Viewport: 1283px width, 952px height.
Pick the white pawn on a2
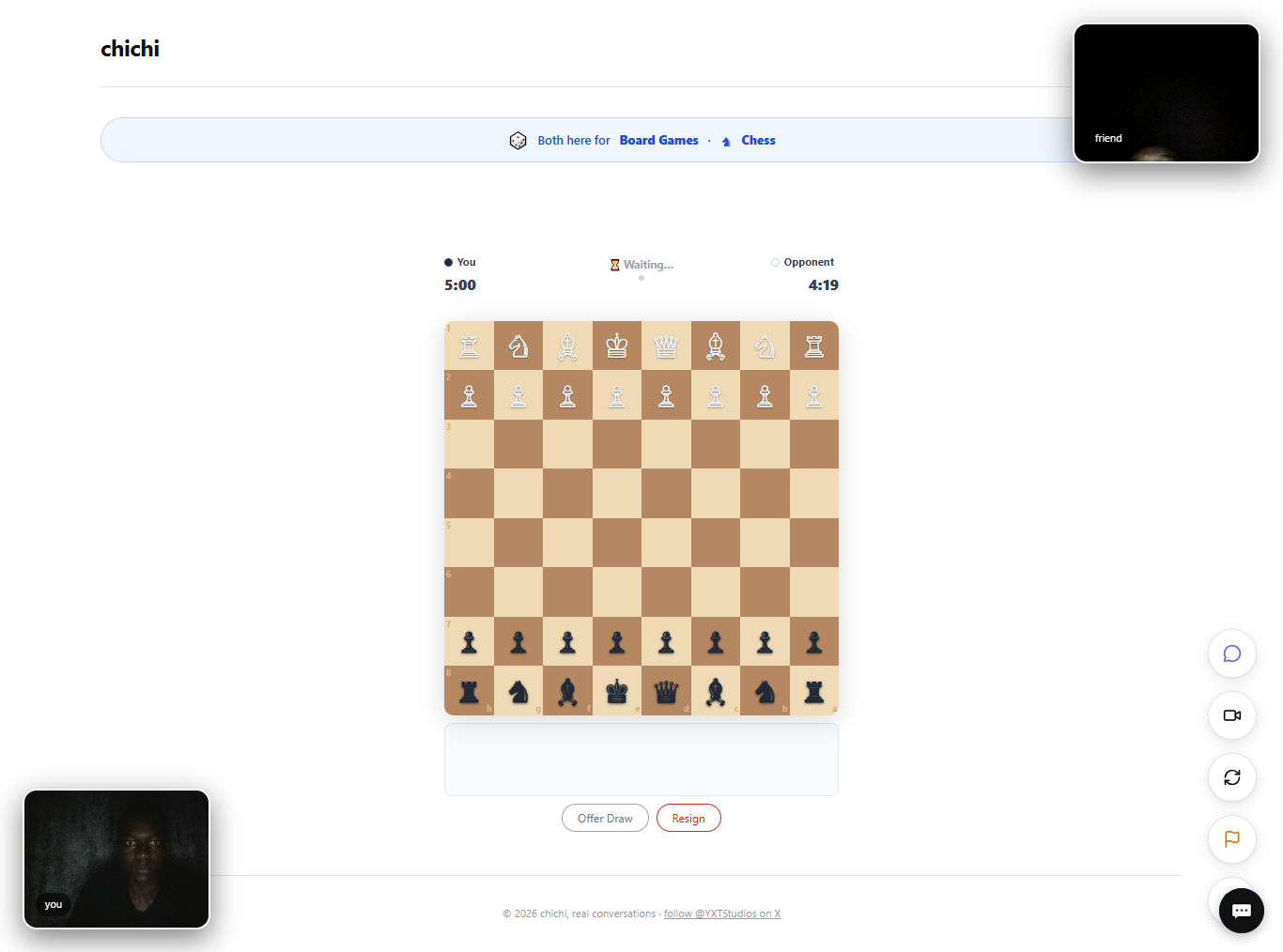(x=814, y=396)
